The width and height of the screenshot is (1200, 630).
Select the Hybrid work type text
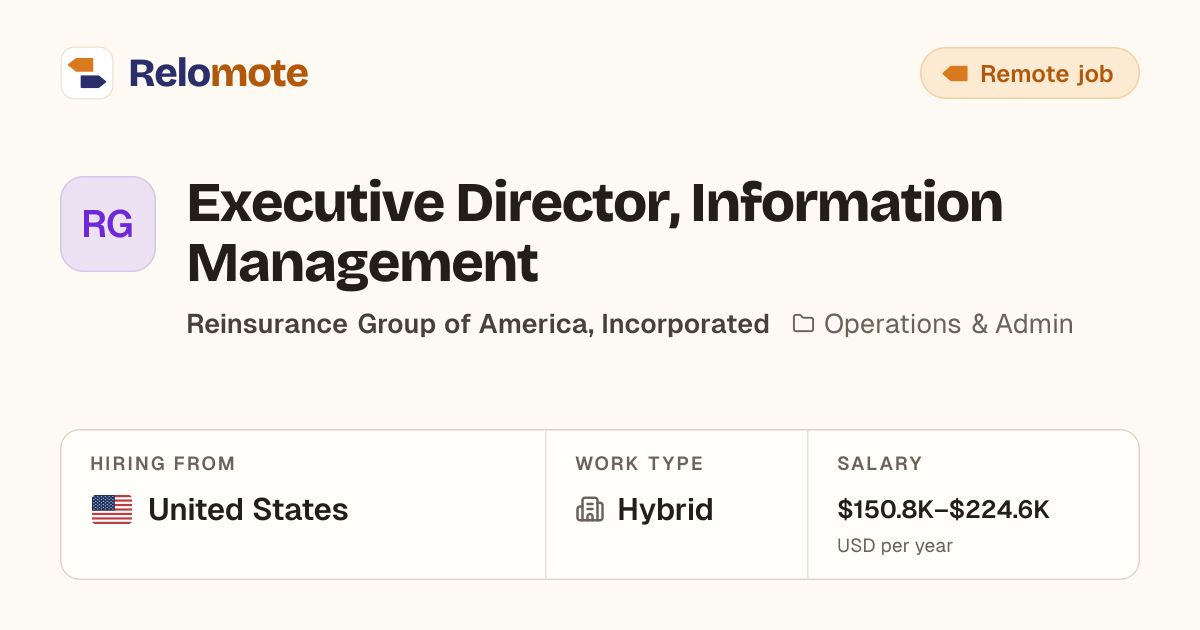click(x=665, y=510)
